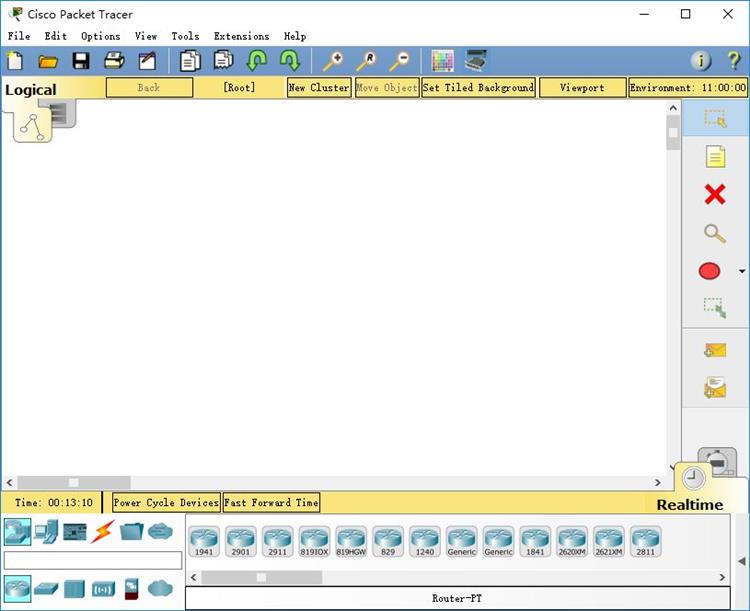
Task: Select End Devices category icon
Action: click(46, 532)
